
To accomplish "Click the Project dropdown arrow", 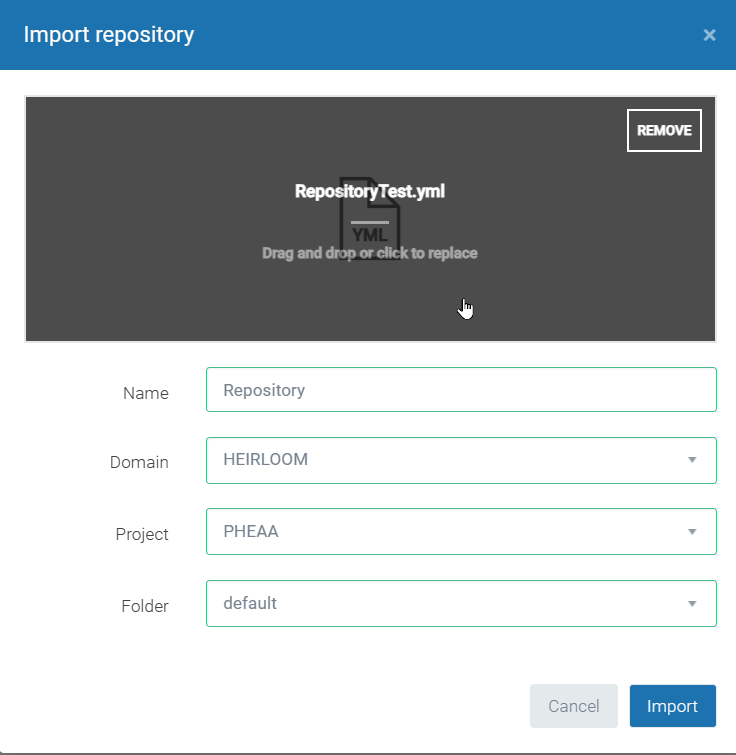I will click(x=692, y=532).
